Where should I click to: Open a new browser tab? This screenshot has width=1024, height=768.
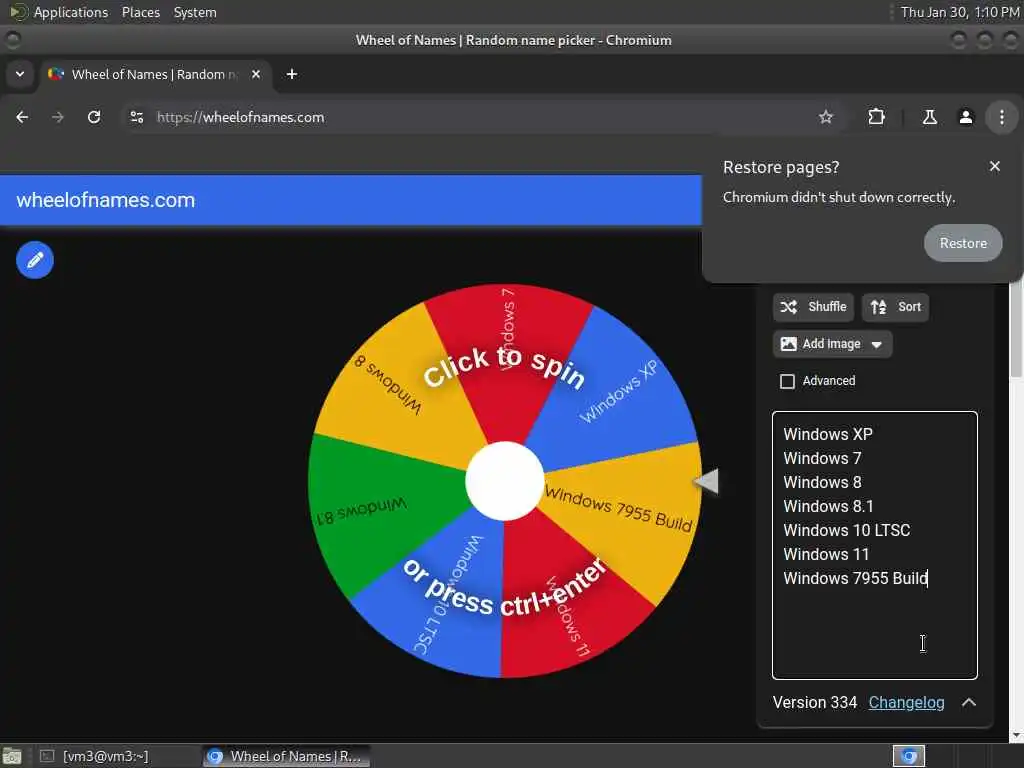[x=292, y=74]
